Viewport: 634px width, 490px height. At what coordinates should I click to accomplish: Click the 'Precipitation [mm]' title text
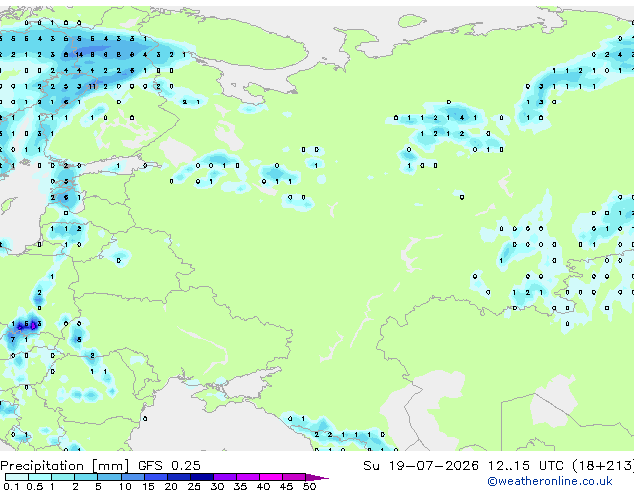click(x=65, y=466)
